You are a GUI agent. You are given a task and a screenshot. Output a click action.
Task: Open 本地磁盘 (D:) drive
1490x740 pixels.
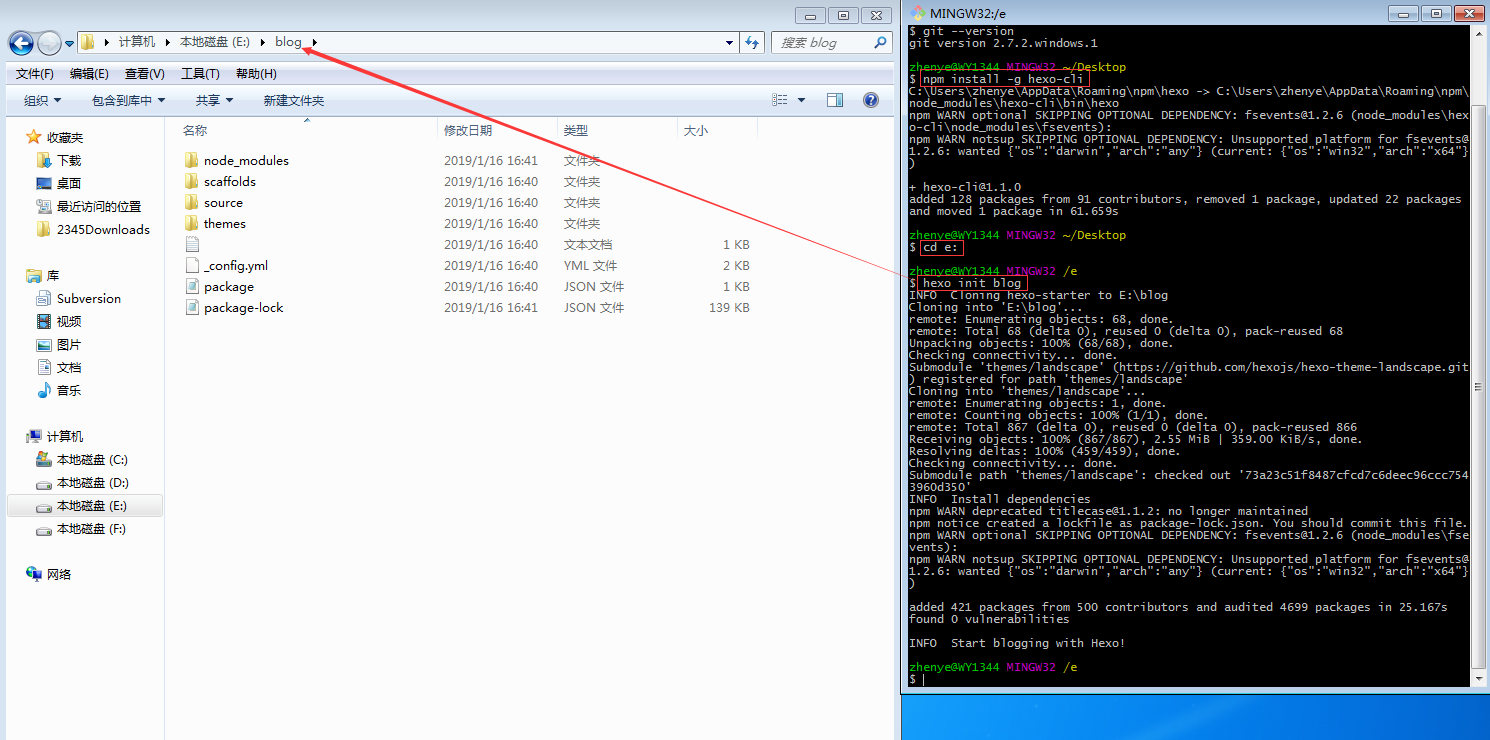[x=92, y=483]
